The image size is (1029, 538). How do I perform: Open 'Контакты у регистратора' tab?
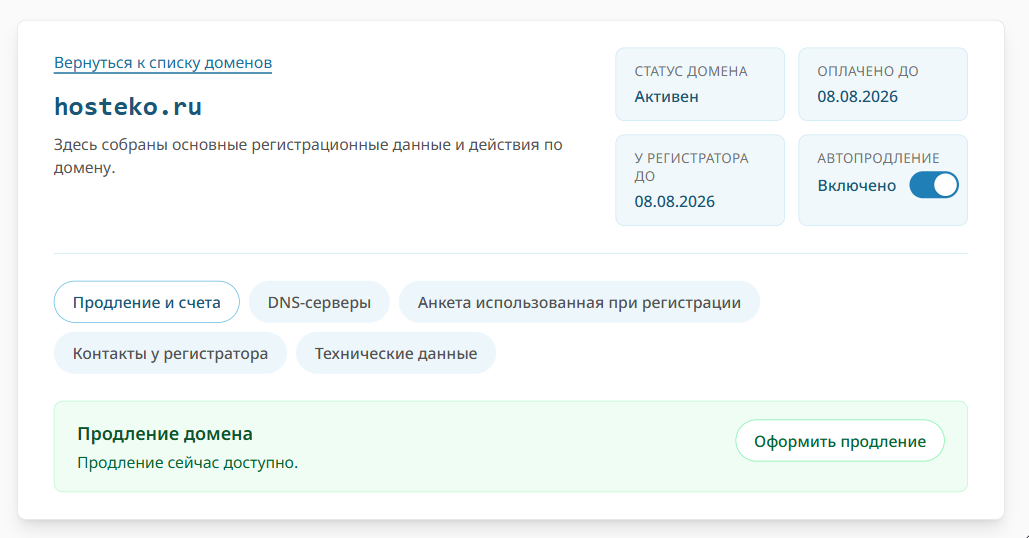click(170, 353)
